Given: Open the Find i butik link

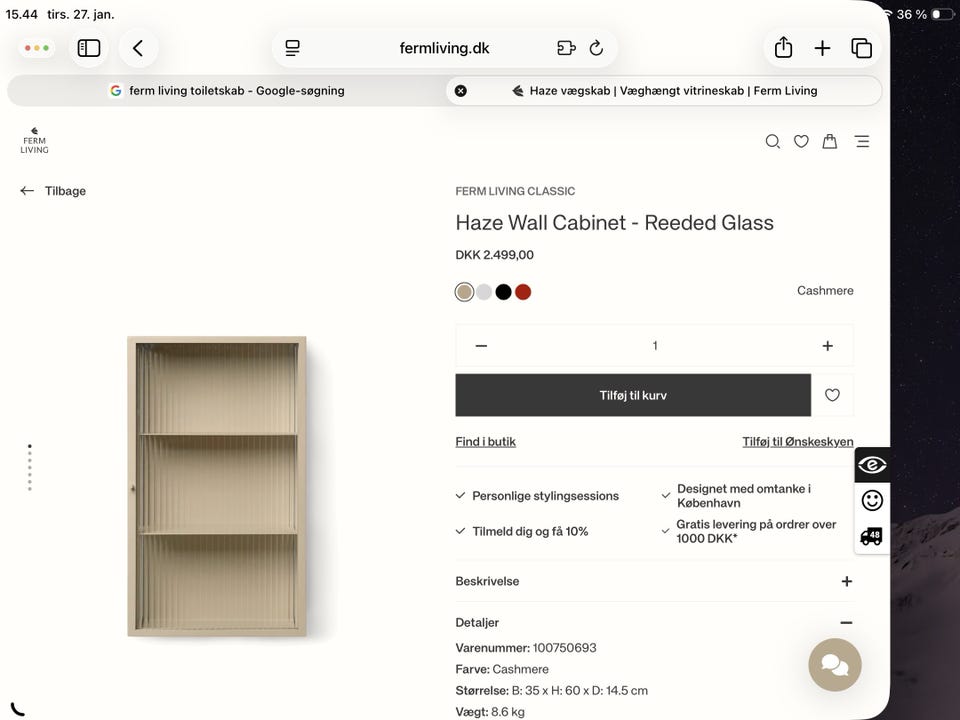Looking at the screenshot, I should click(485, 441).
